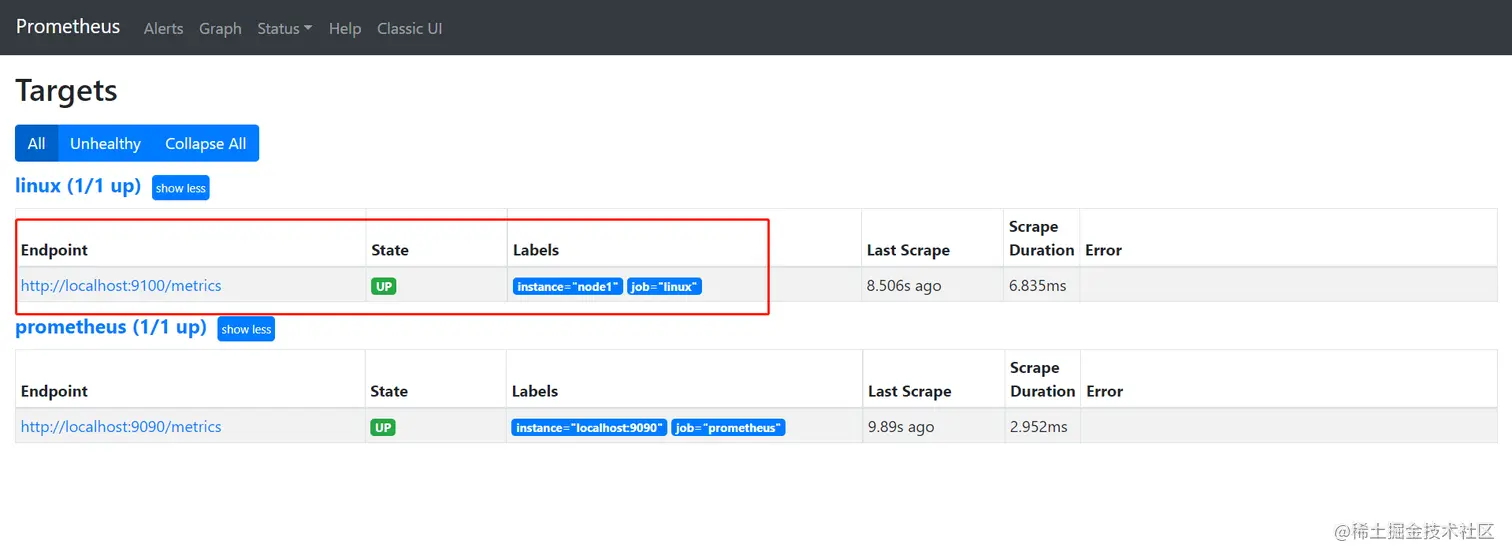The height and width of the screenshot is (559, 1512).
Task: Click the job="linux" label badge
Action: click(665, 287)
